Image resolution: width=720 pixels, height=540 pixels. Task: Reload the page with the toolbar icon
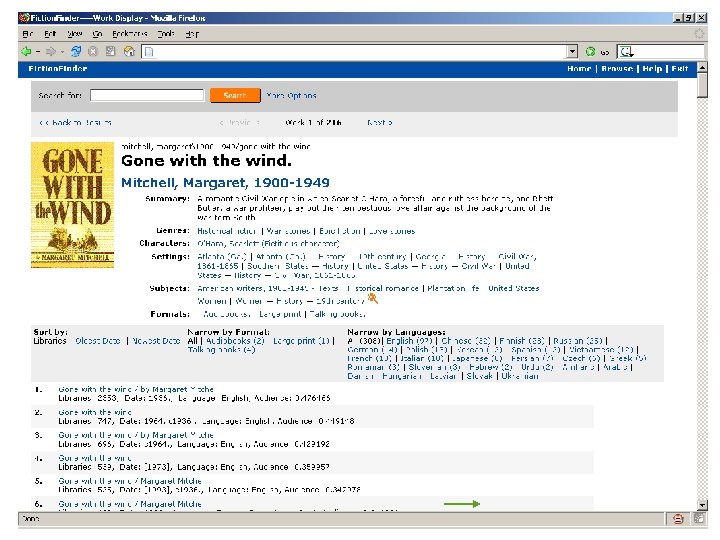[x=76, y=51]
